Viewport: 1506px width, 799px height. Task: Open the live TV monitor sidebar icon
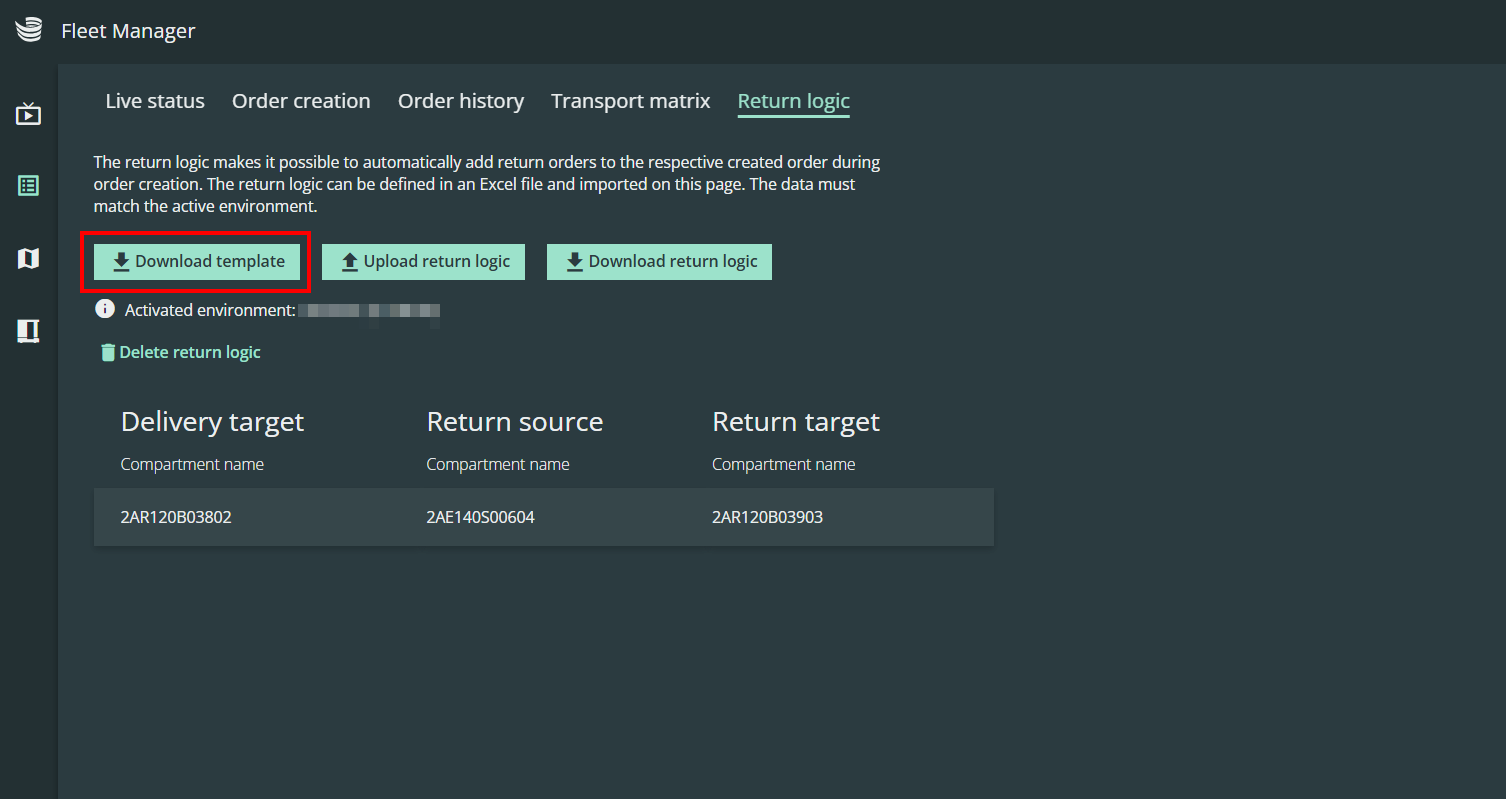[x=28, y=114]
